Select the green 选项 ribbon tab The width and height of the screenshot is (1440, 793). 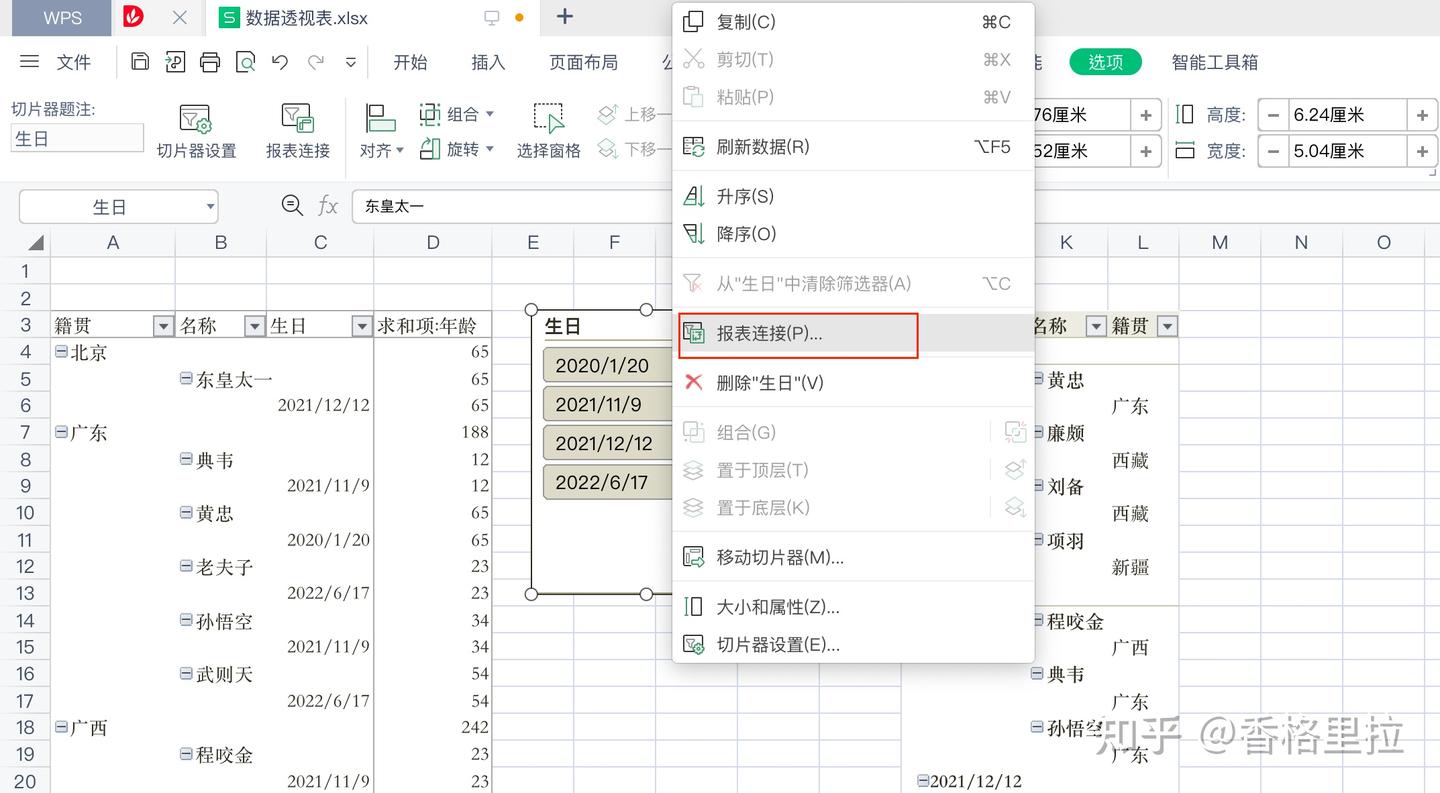click(1105, 62)
